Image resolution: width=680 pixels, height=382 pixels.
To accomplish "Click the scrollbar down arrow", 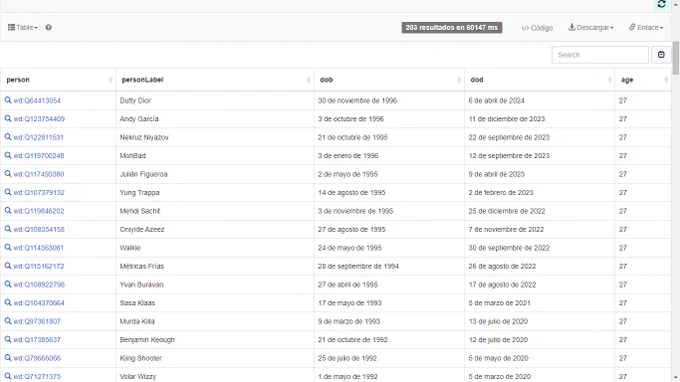I will coord(676,378).
